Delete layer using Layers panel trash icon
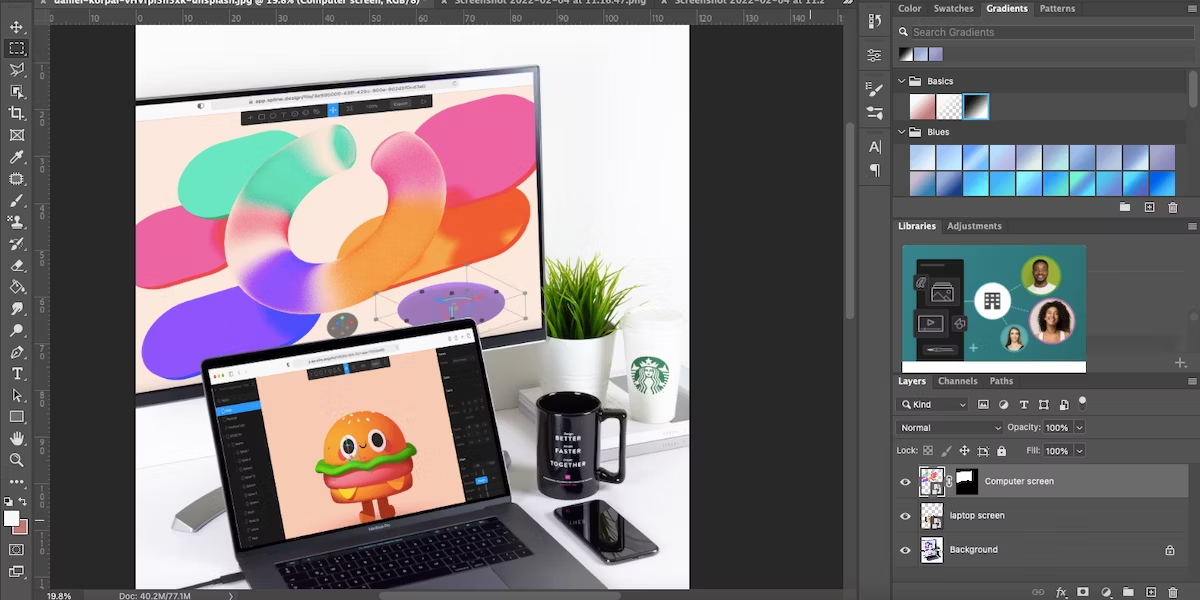Image resolution: width=1200 pixels, height=600 pixels. 1173,592
